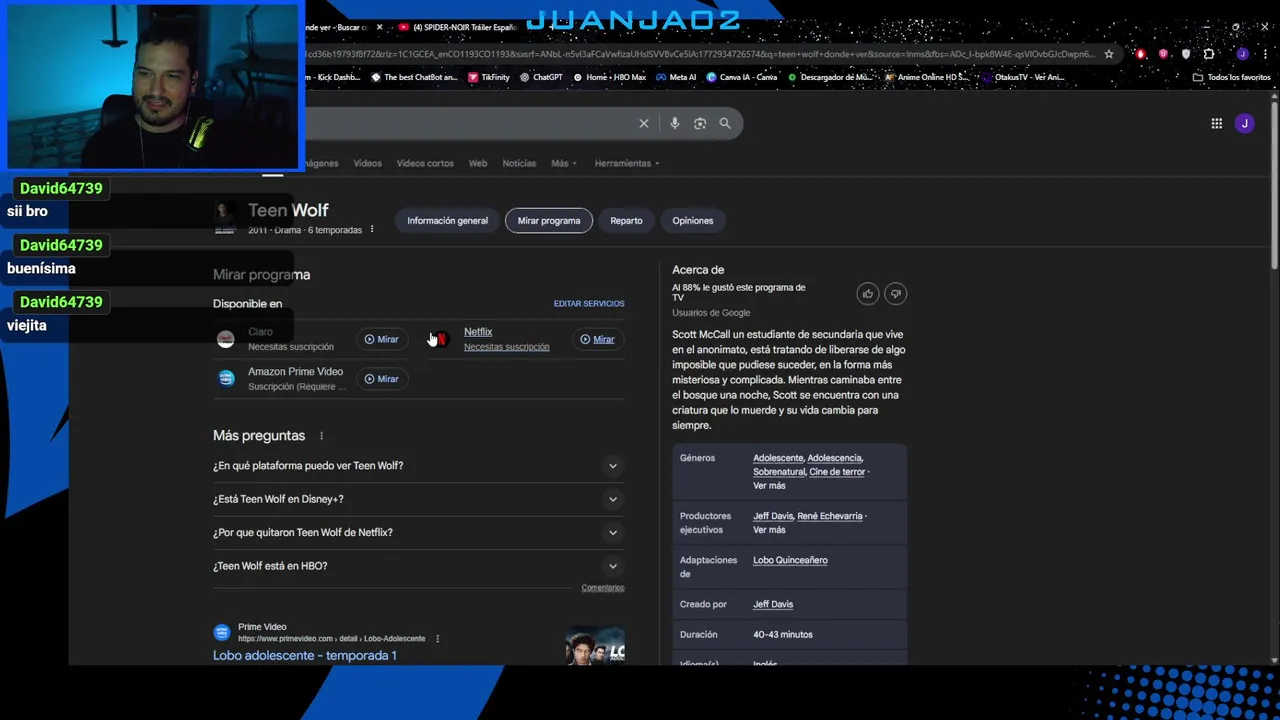Image resolution: width=1280 pixels, height=720 pixels.
Task: Open the OtakusTV bookmark
Action: click(1022, 77)
